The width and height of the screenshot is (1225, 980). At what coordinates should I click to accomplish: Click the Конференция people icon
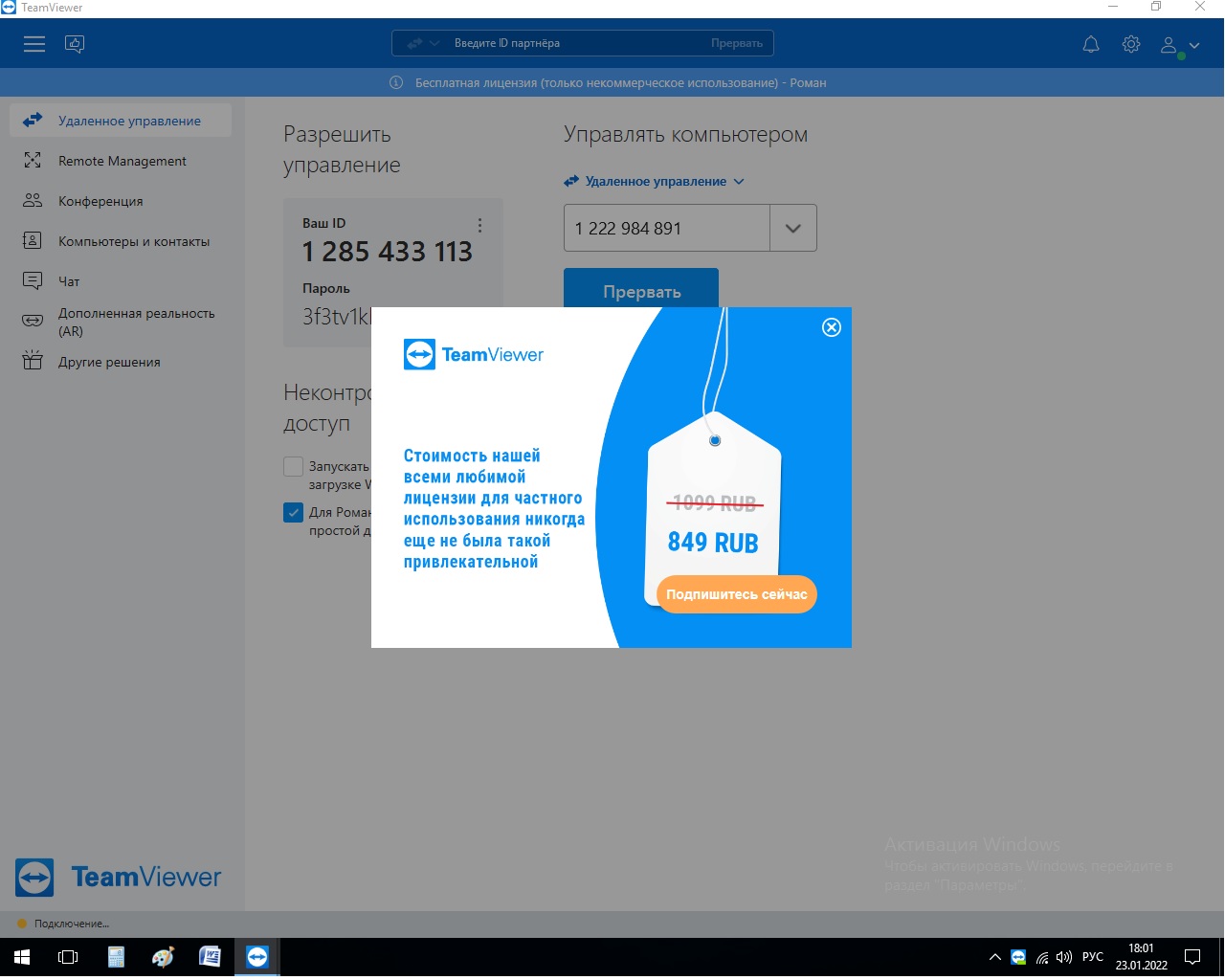click(33, 200)
